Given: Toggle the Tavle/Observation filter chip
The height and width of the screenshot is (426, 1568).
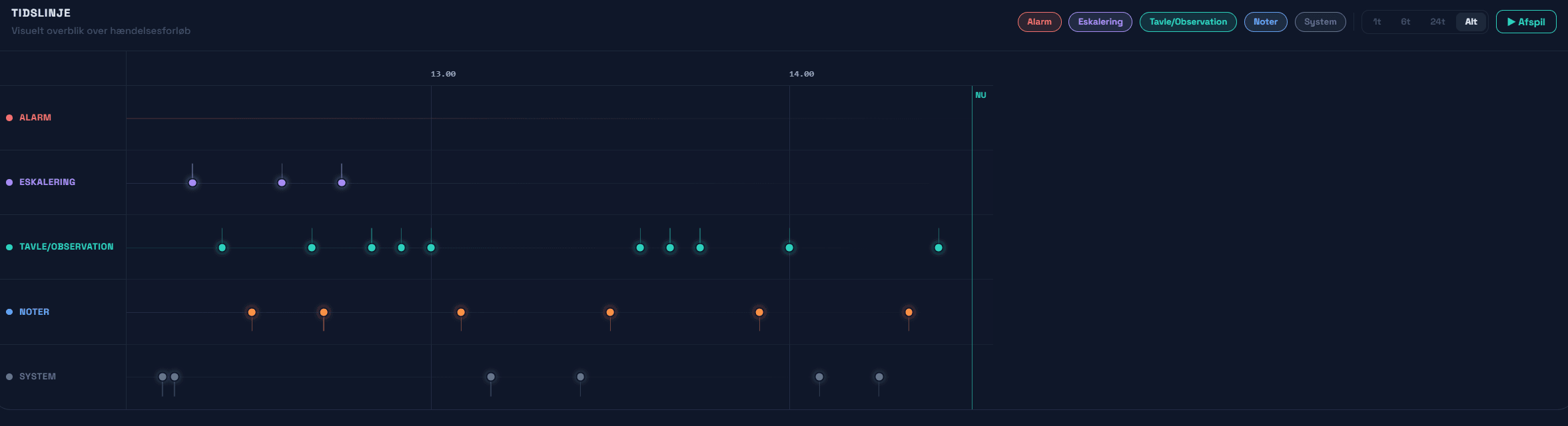Looking at the screenshot, I should point(1188,22).
